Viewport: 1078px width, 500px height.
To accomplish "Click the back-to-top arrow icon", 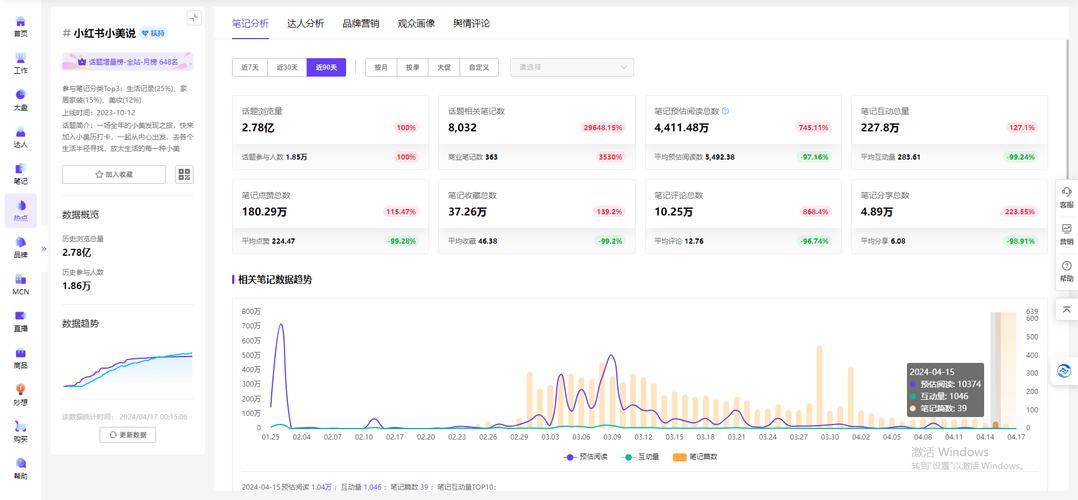I will click(x=1066, y=309).
